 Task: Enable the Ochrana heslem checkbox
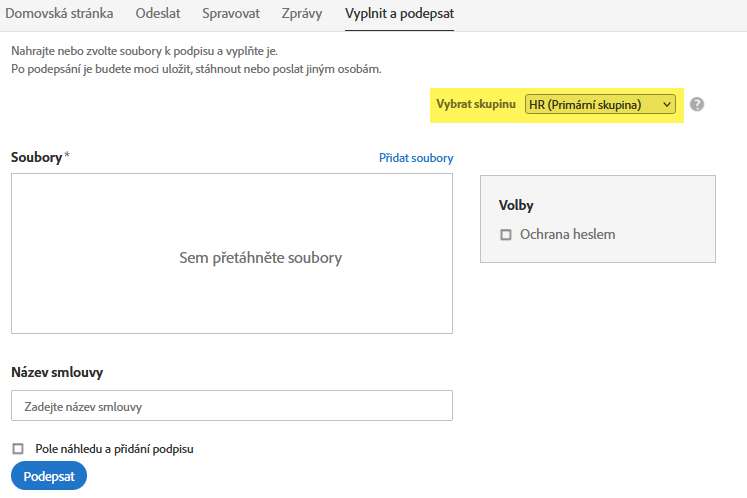click(x=506, y=235)
